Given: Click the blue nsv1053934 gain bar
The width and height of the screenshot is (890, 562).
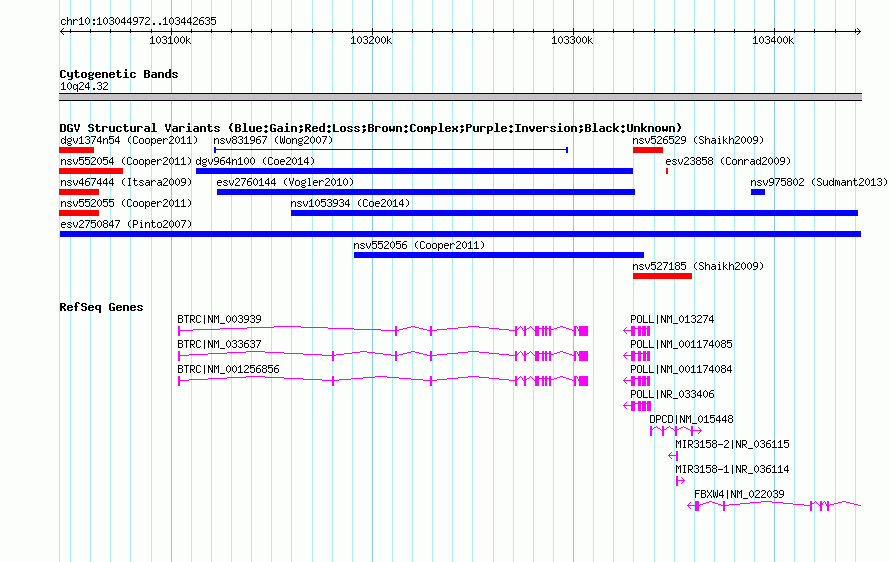Looking at the screenshot, I should (x=574, y=213).
